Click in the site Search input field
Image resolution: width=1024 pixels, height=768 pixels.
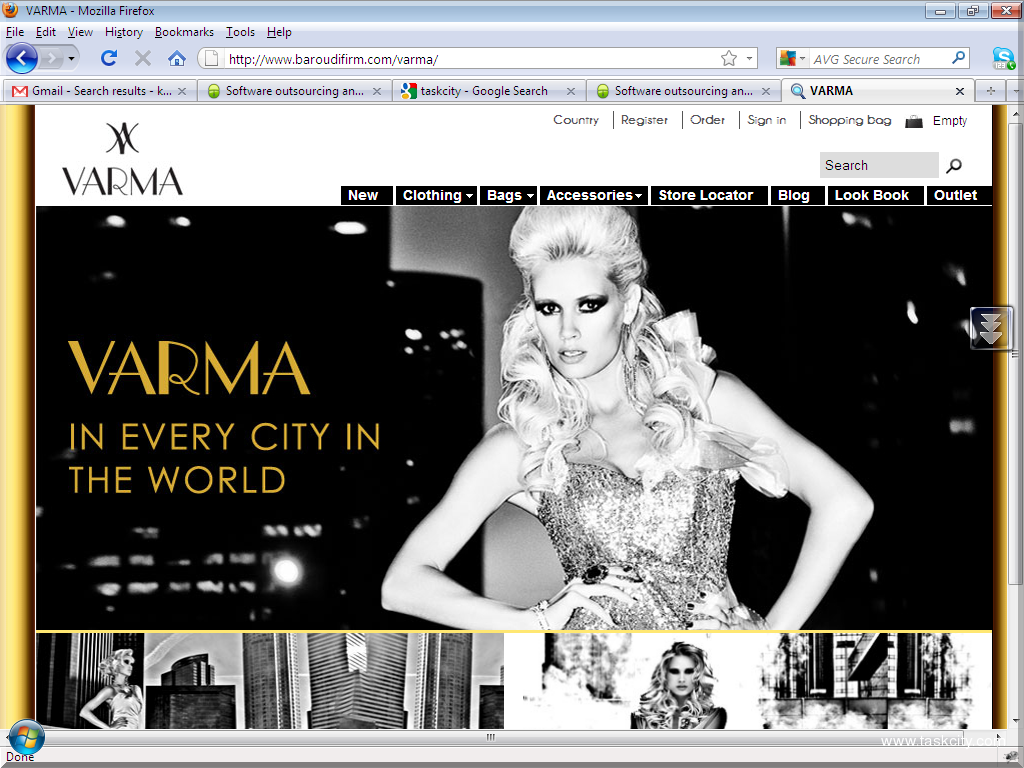878,166
